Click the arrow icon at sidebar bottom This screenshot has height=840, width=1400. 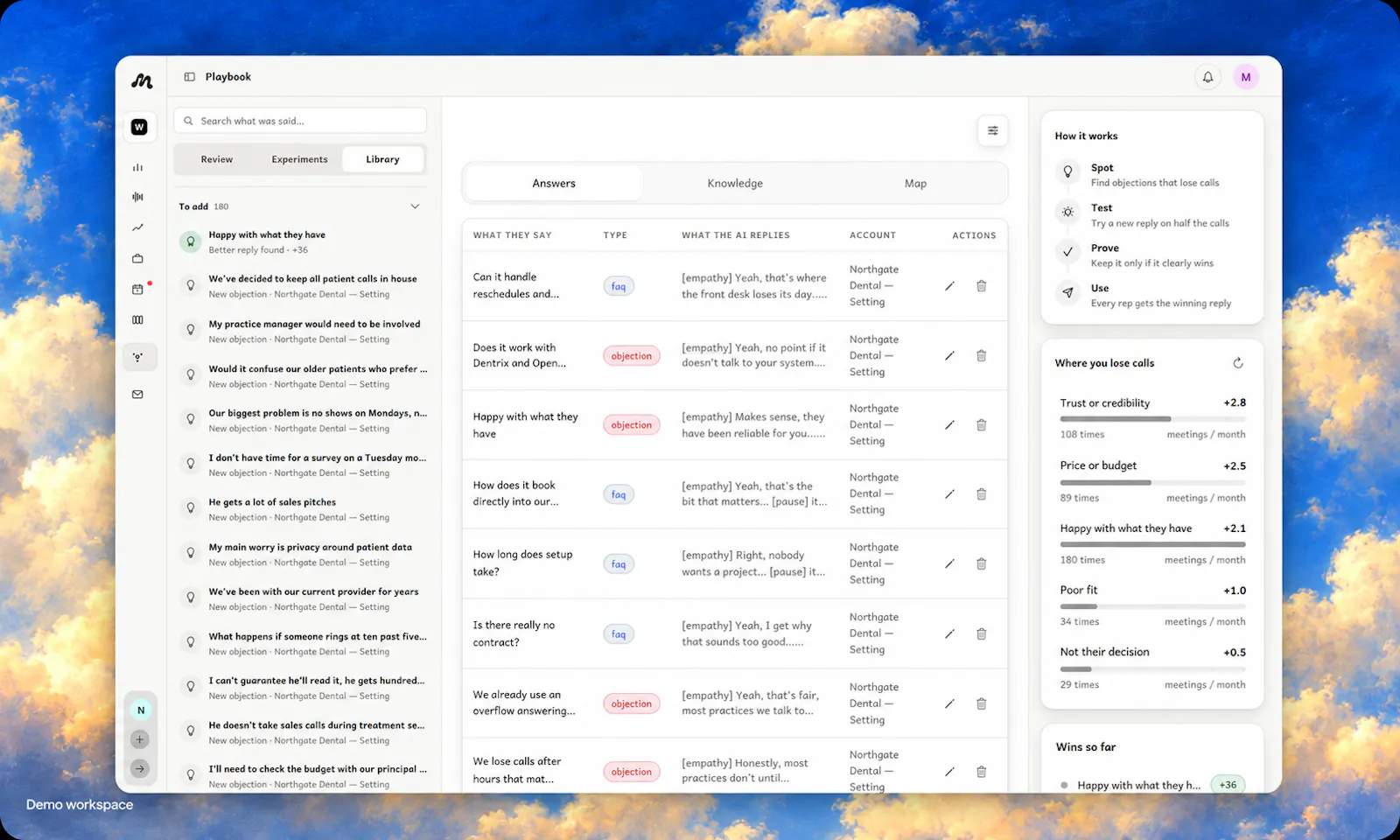(x=139, y=769)
